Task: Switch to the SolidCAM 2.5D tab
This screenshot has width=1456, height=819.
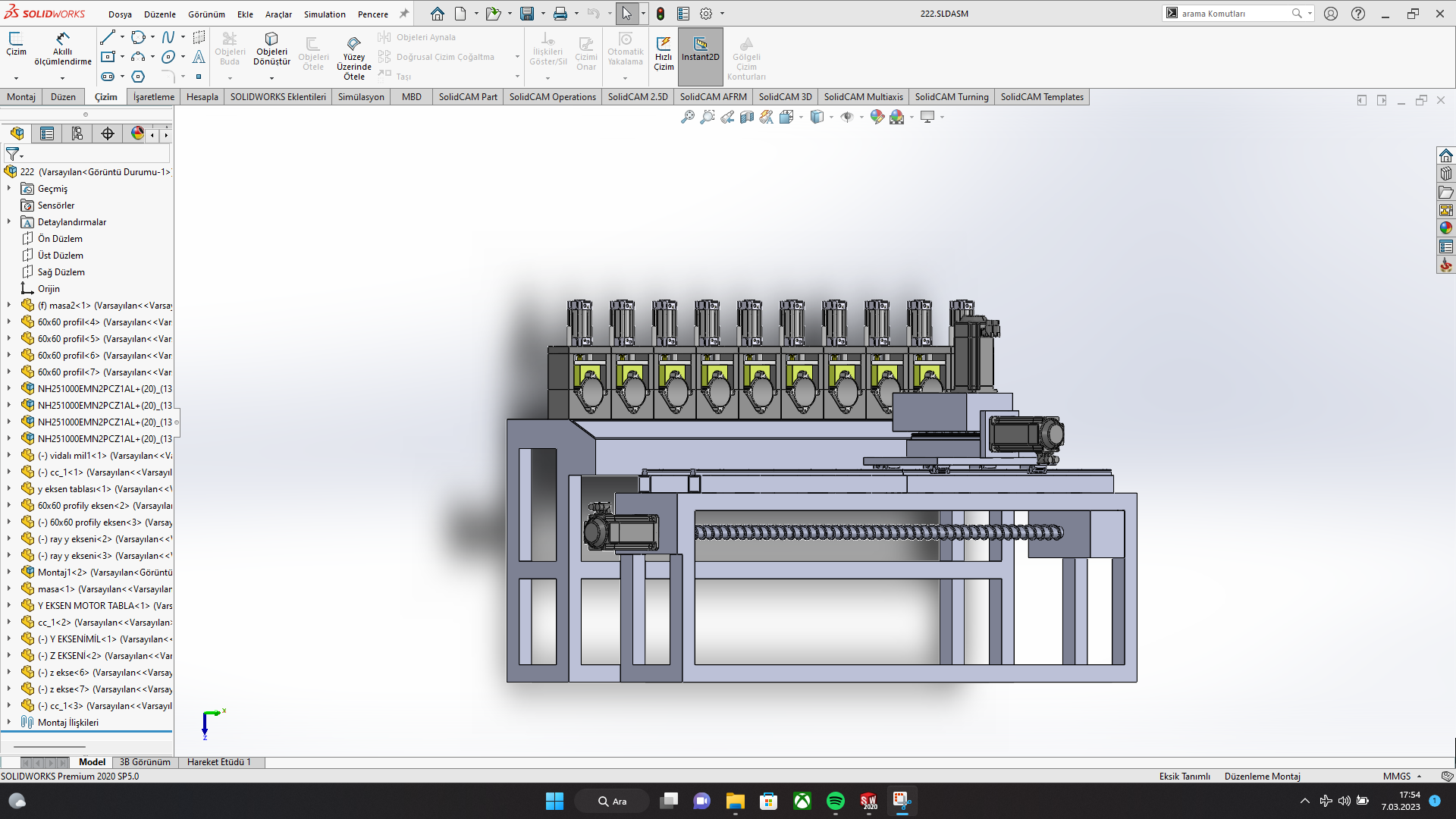Action: (637, 96)
